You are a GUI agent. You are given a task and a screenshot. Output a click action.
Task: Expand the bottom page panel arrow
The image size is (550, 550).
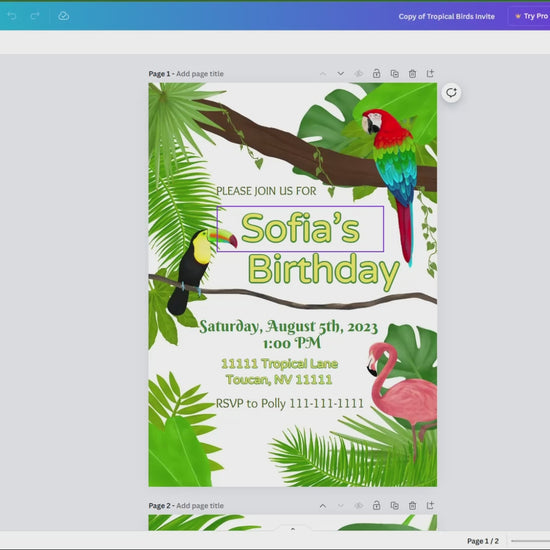point(293,529)
